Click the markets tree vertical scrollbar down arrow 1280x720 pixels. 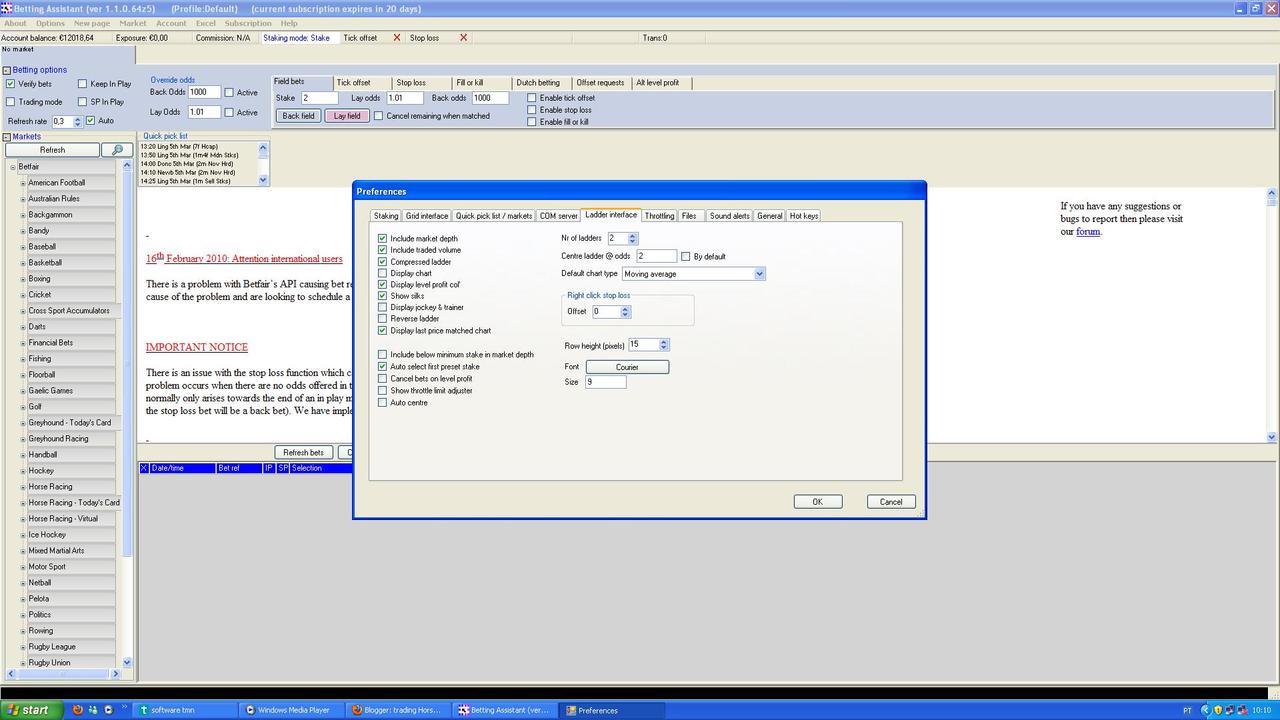pyautogui.click(x=127, y=662)
